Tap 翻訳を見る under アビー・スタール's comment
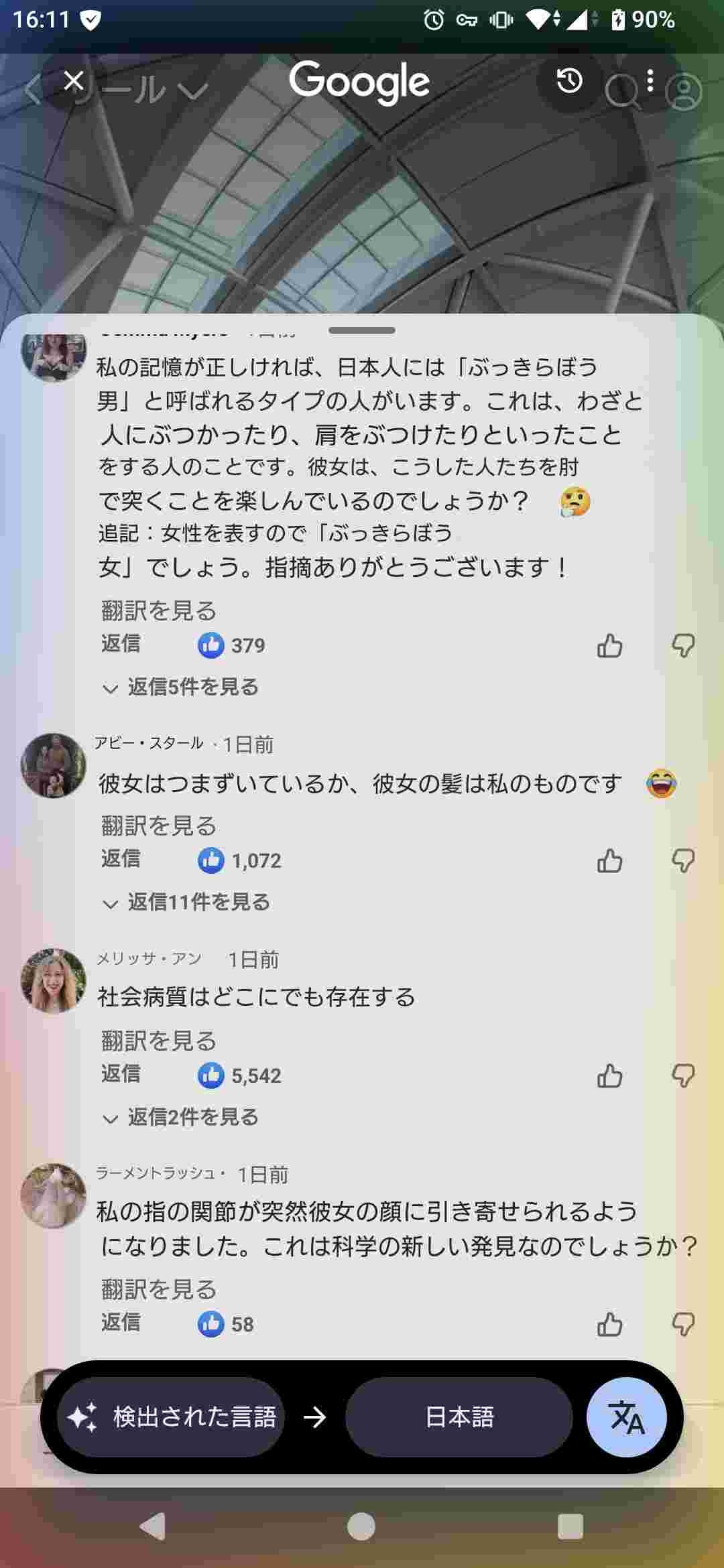Viewport: 724px width, 1568px height. coord(159,826)
